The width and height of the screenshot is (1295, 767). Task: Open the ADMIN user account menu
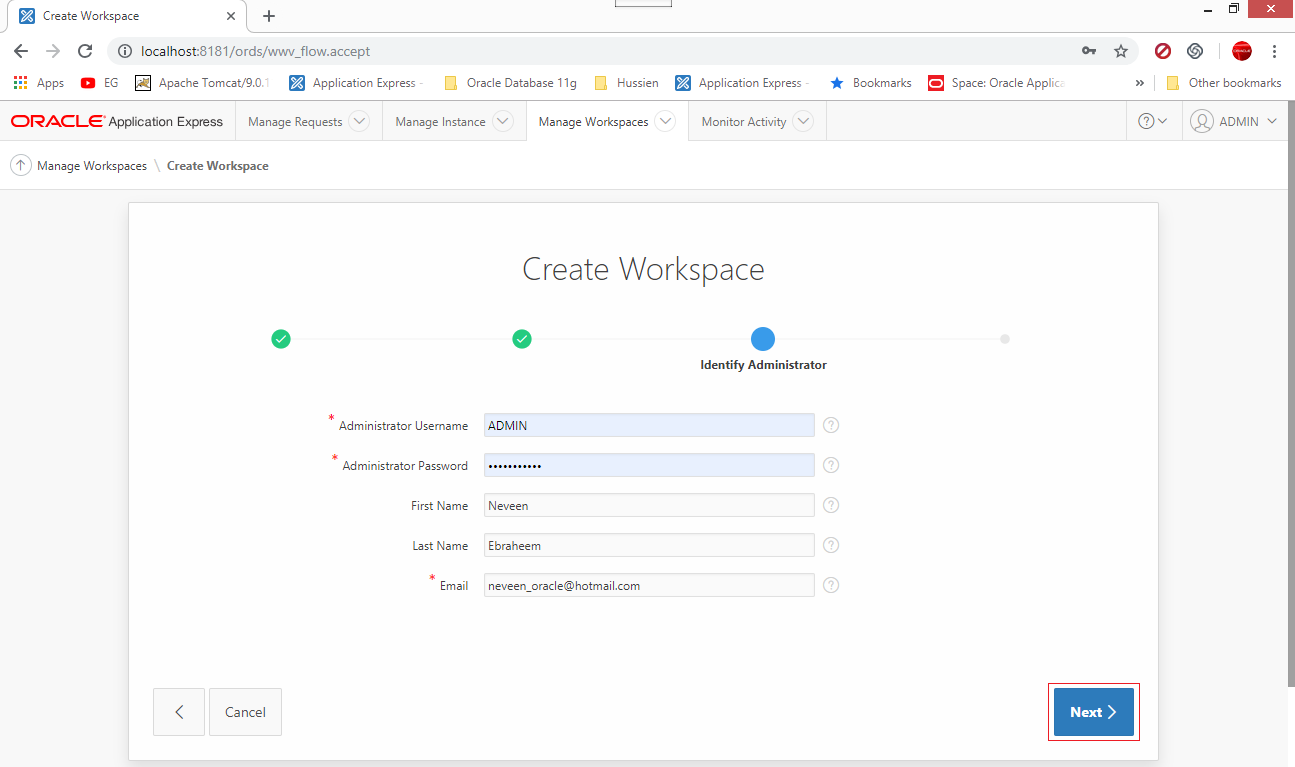(1234, 120)
